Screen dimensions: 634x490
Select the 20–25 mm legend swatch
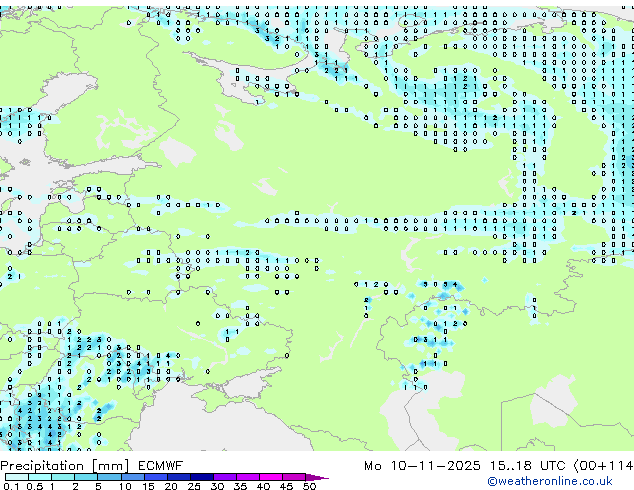[x=178, y=477]
